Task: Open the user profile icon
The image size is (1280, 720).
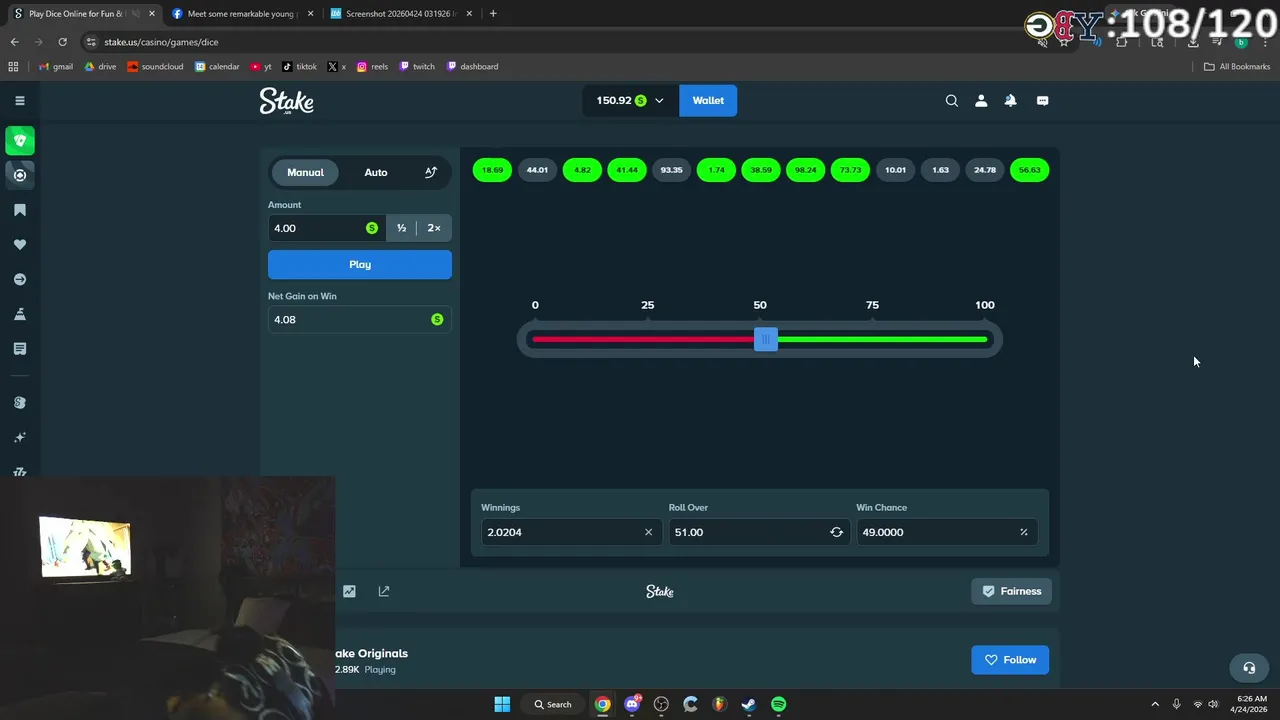Action: coord(981,100)
